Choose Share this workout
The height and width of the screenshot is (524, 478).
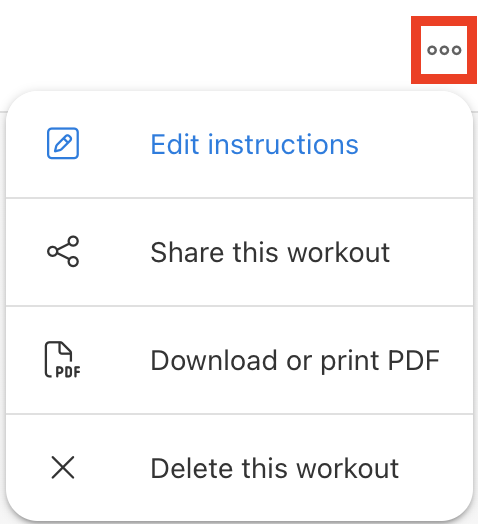click(x=239, y=252)
